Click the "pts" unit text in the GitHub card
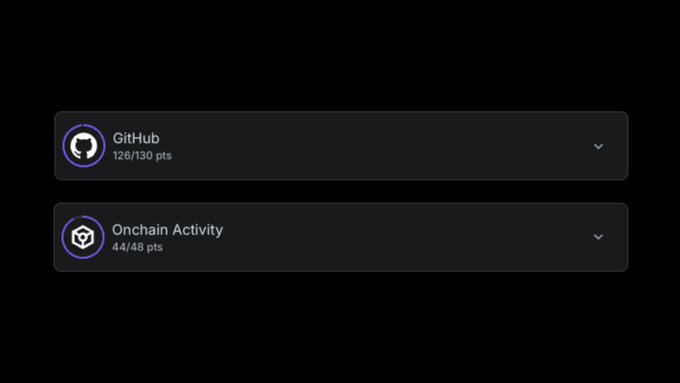This screenshot has height=383, width=680. (163, 156)
